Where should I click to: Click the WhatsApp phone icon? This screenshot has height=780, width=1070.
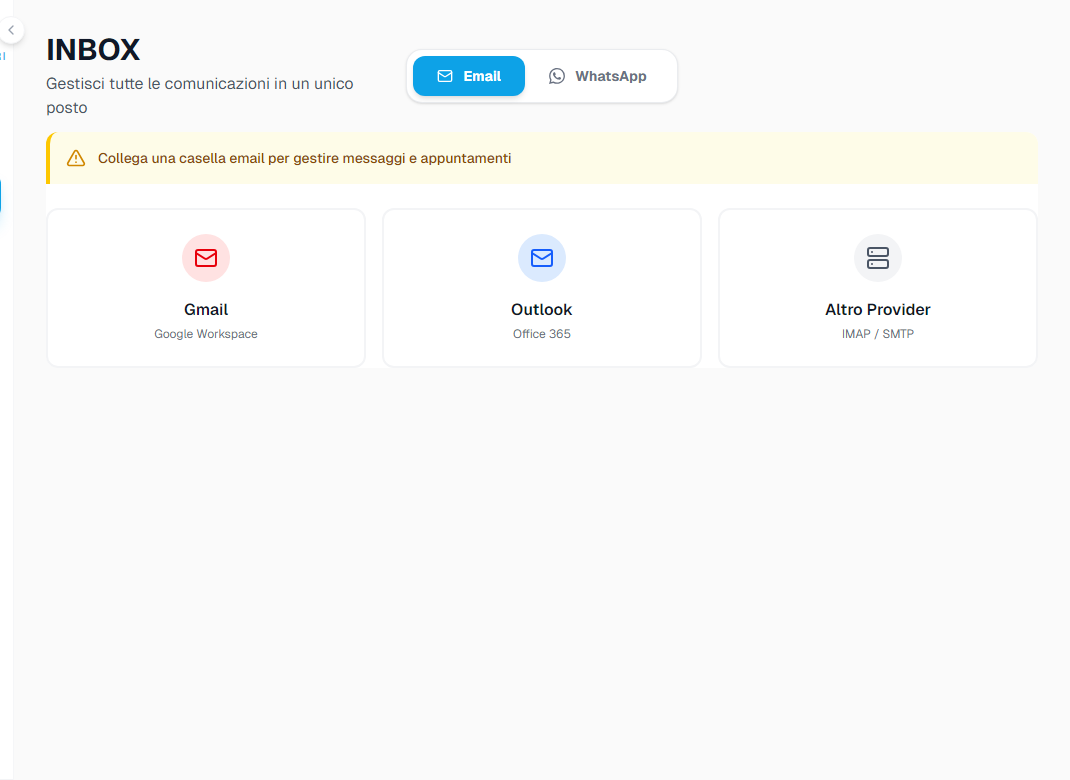[x=556, y=75]
